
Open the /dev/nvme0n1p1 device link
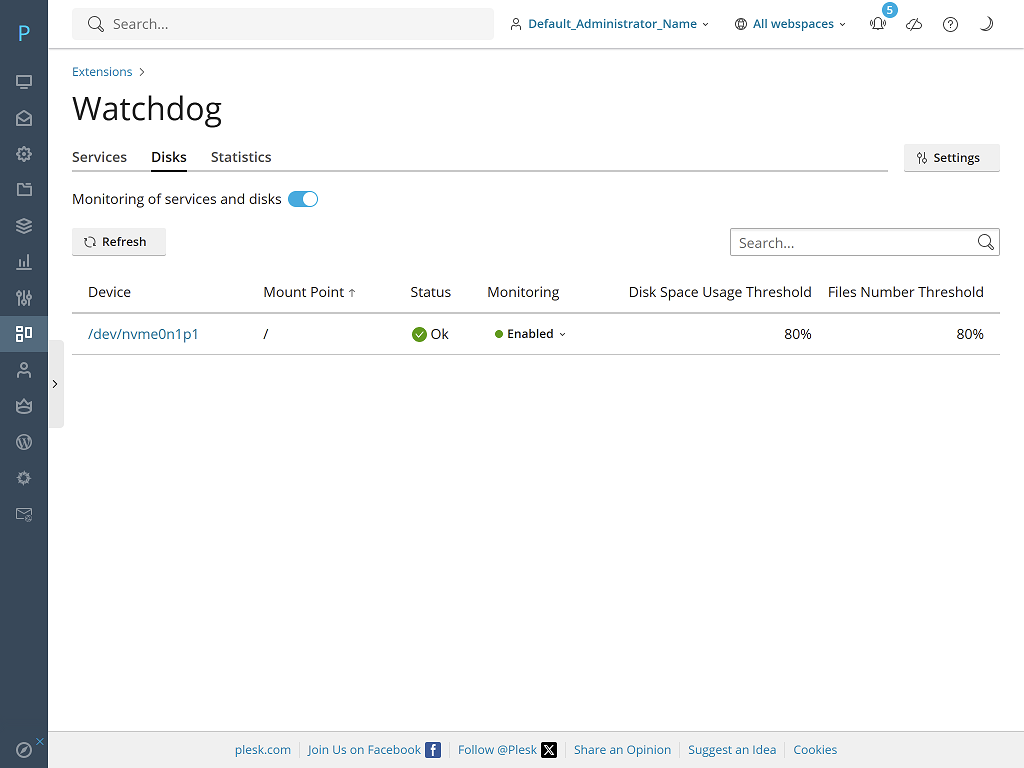point(143,334)
